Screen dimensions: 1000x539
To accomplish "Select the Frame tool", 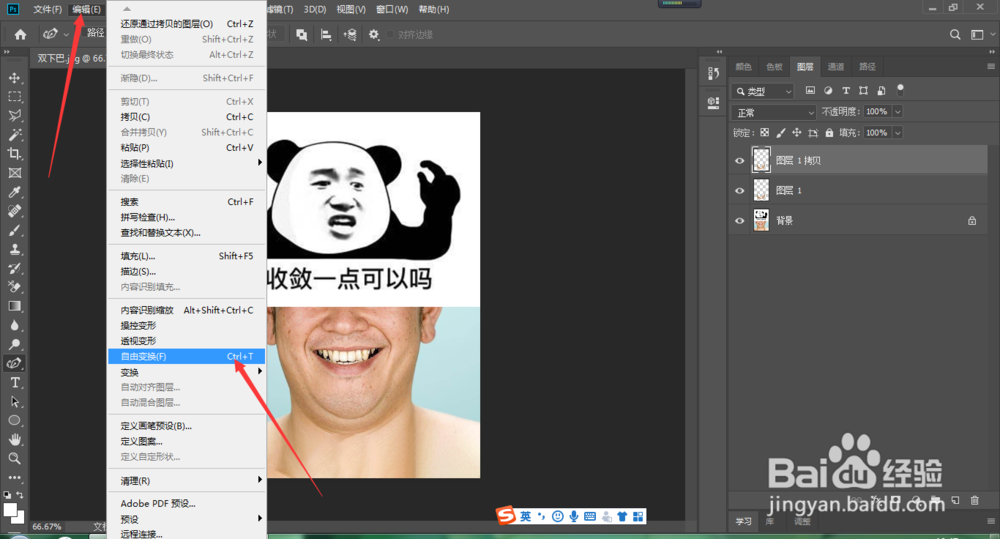I will (x=15, y=173).
